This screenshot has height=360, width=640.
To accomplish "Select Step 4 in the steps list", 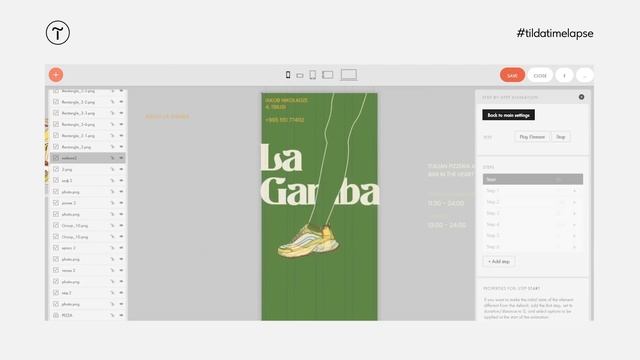I will [533, 224].
